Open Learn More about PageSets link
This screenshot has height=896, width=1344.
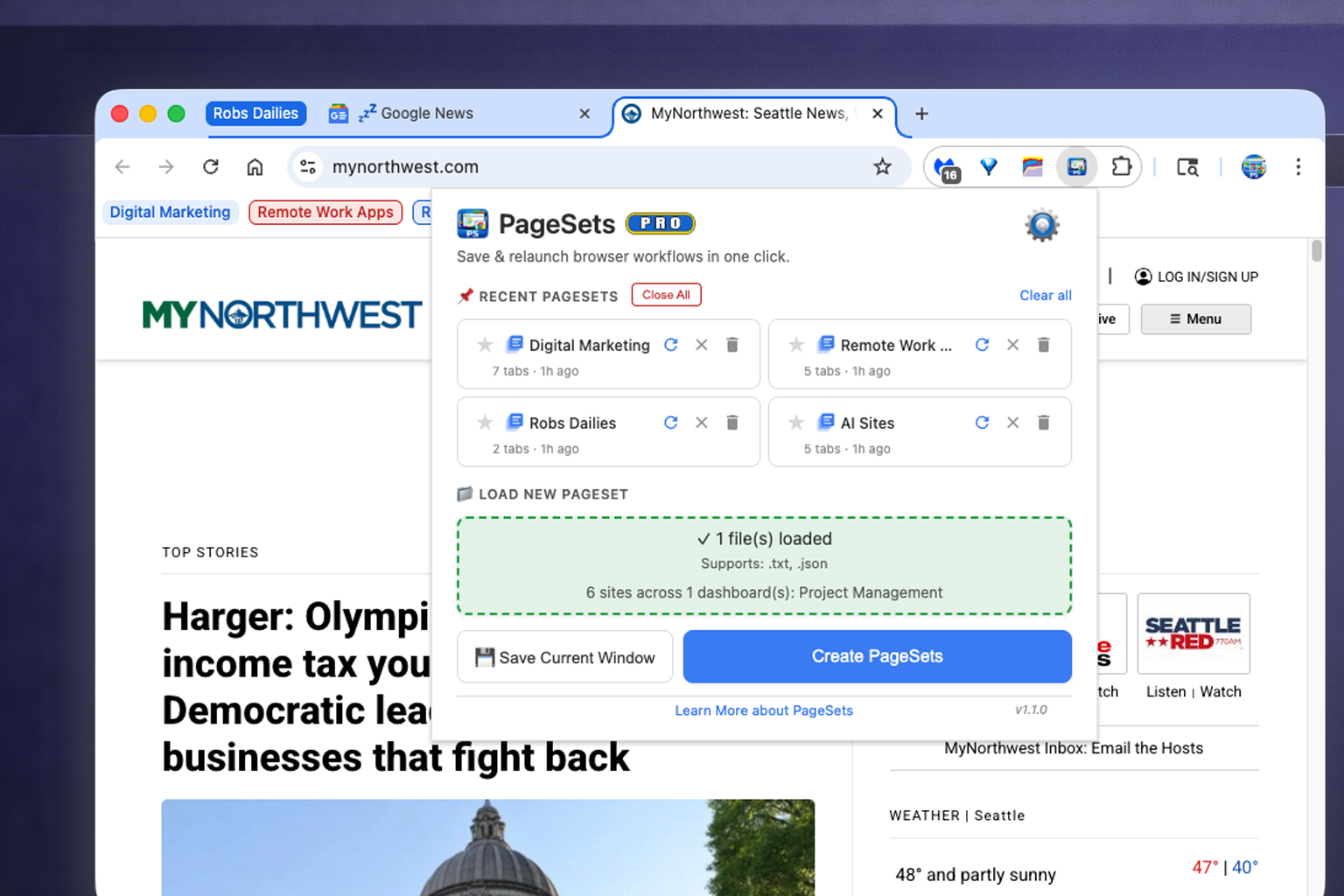(x=764, y=710)
